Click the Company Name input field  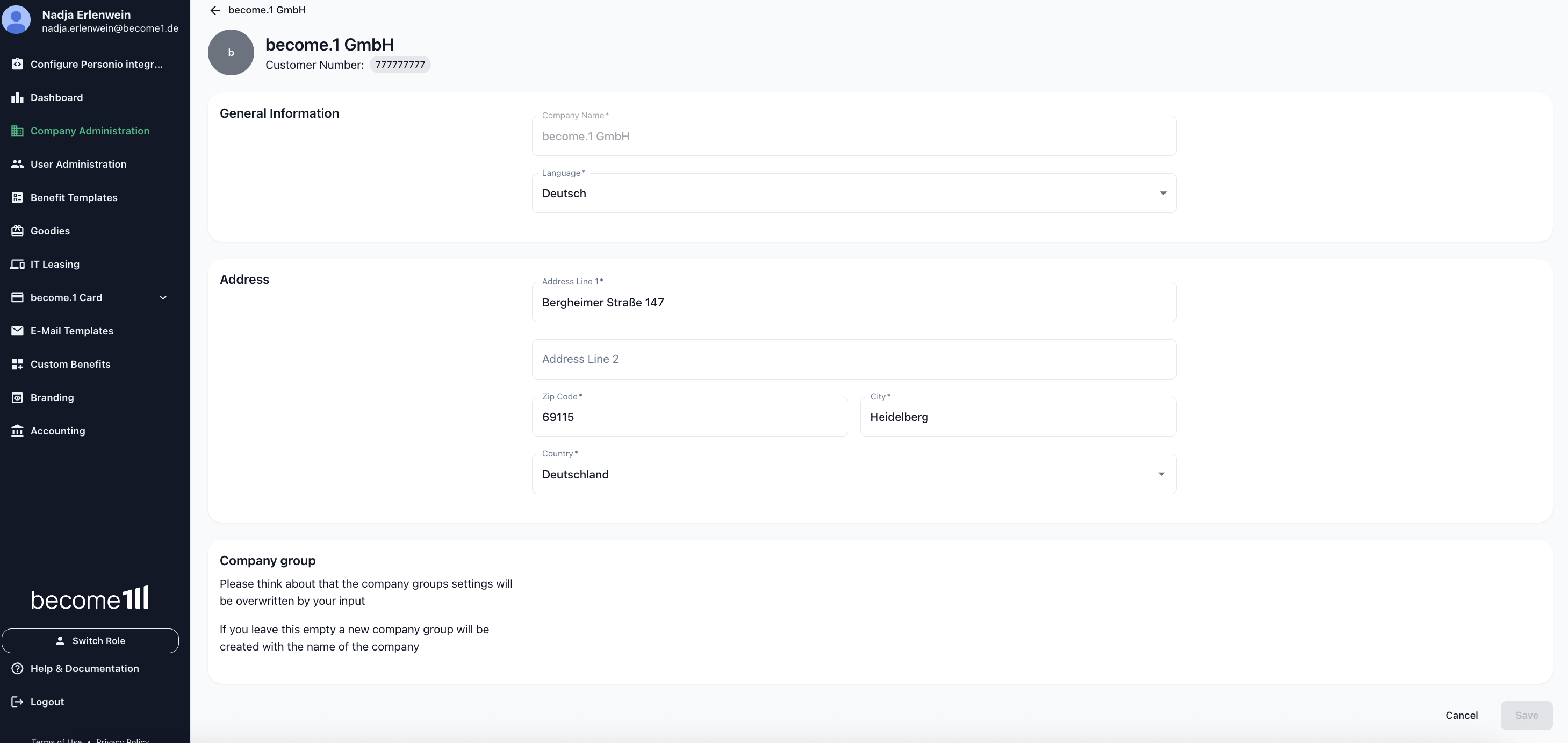point(854,136)
